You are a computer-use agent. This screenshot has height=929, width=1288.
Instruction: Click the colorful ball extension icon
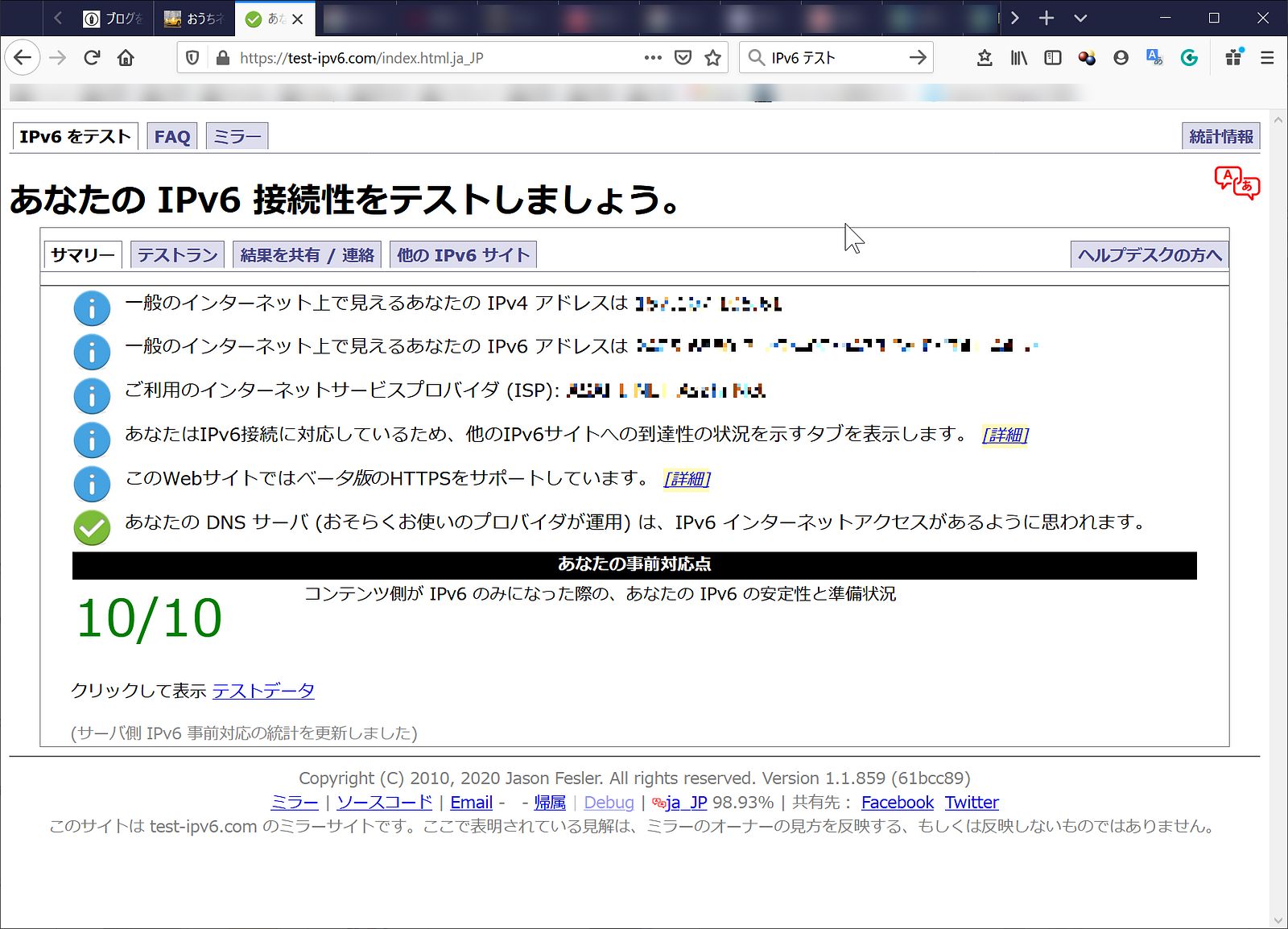click(1087, 58)
